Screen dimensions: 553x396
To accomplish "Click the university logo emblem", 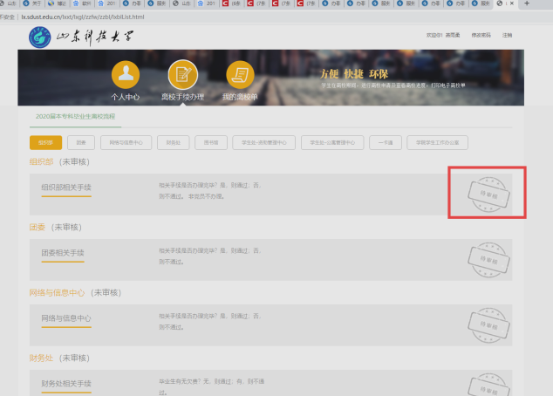I will click(x=40, y=37).
